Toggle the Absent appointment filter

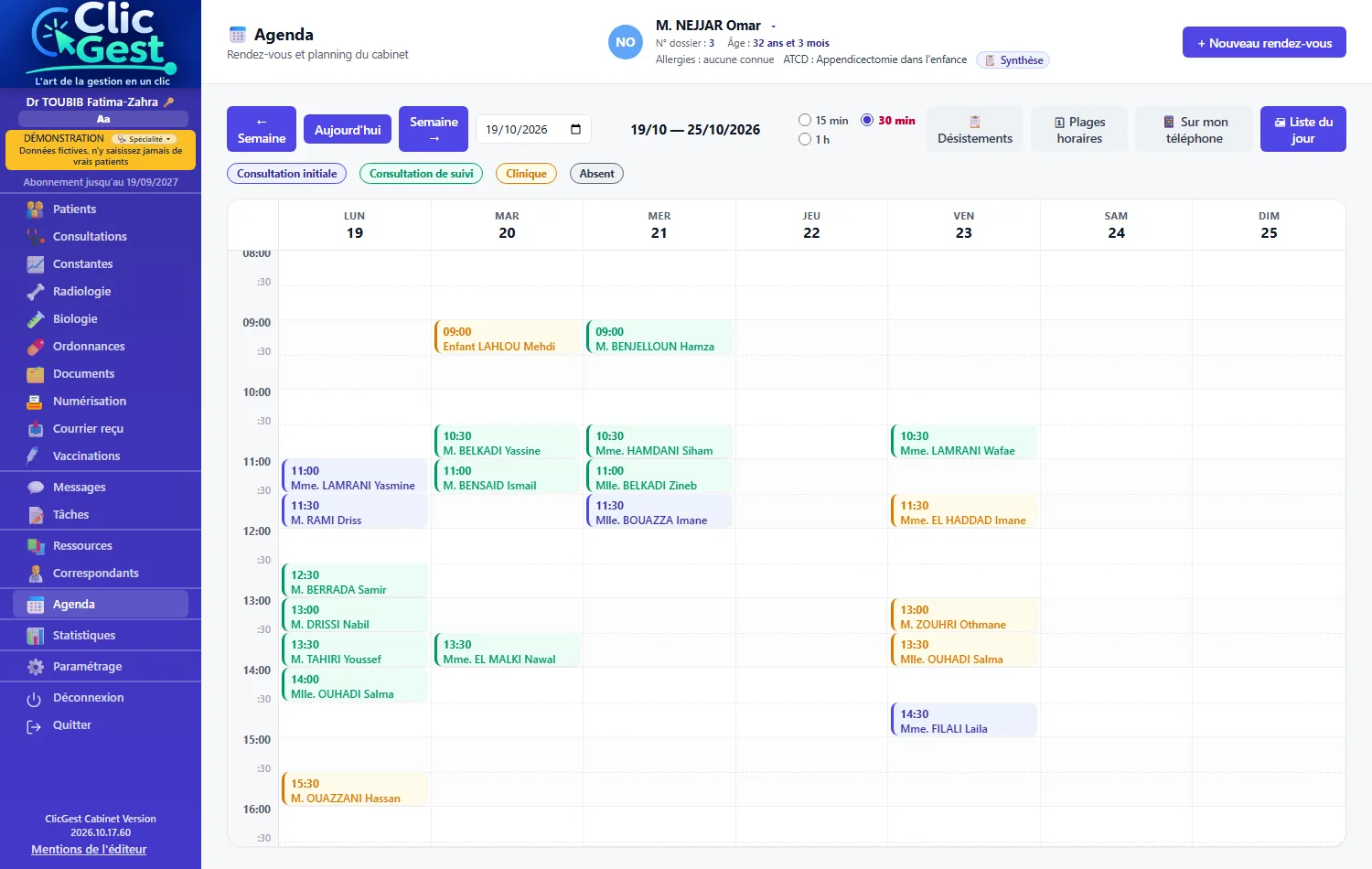[x=596, y=174]
